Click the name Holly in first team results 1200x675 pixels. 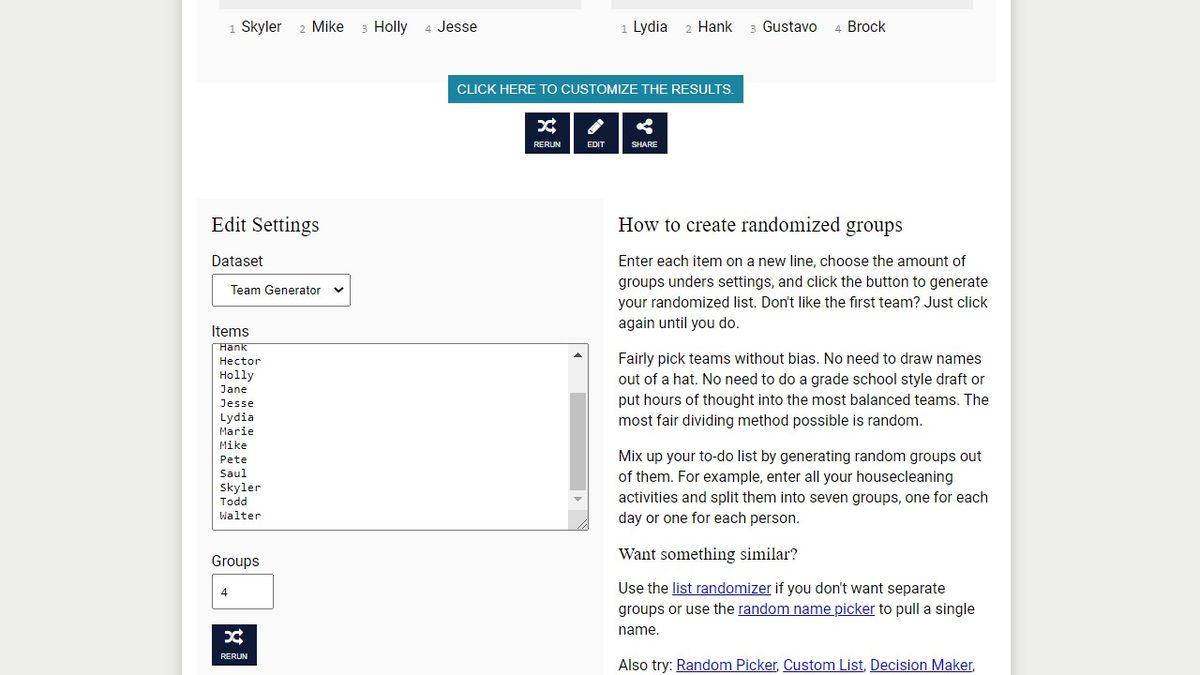pyautogui.click(x=390, y=27)
